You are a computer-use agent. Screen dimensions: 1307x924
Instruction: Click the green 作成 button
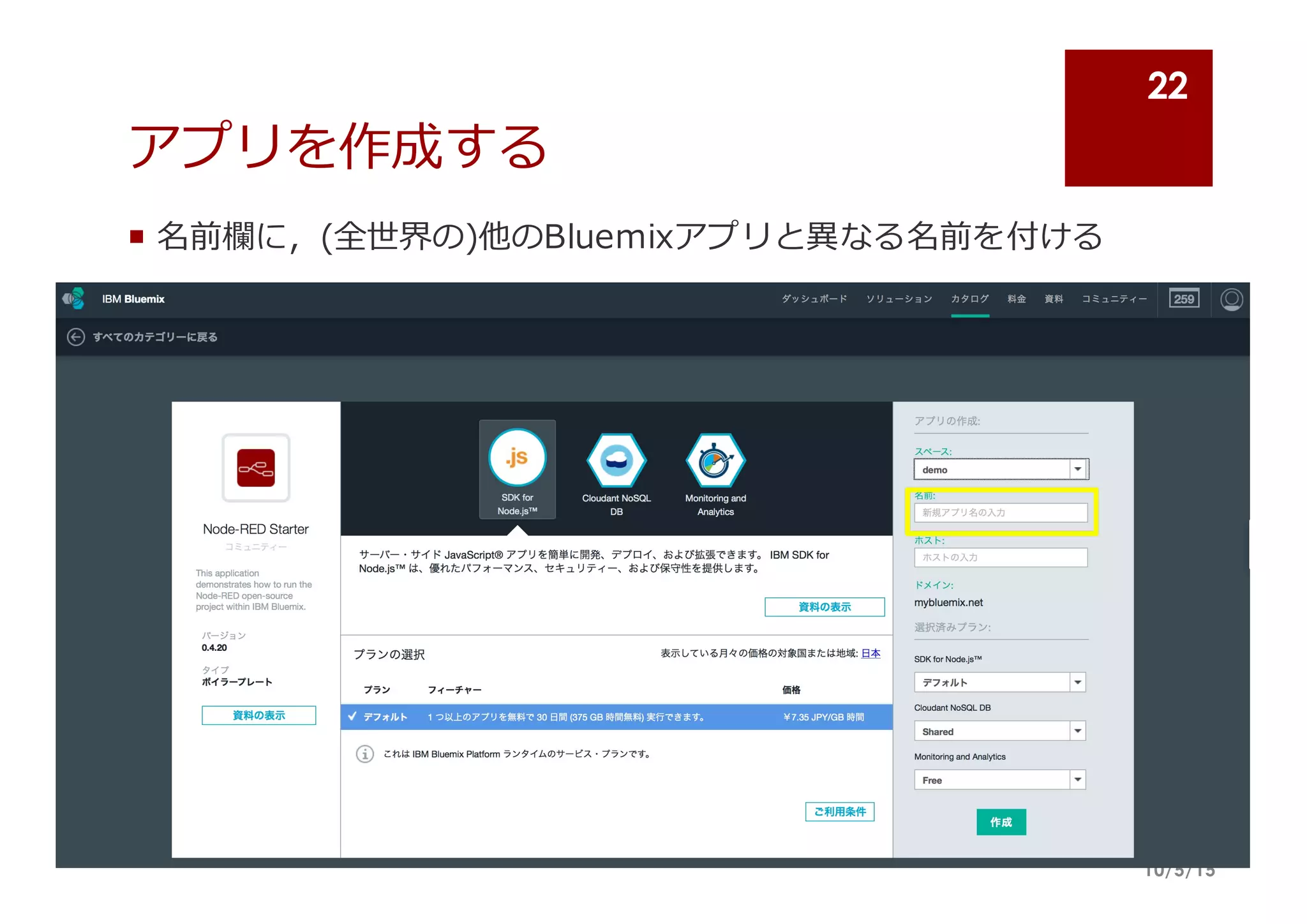[1001, 822]
